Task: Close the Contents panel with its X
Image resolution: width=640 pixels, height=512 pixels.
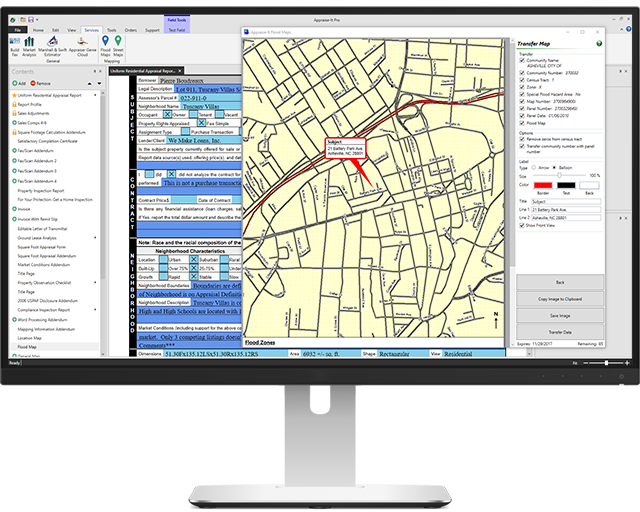Action: coord(100,71)
